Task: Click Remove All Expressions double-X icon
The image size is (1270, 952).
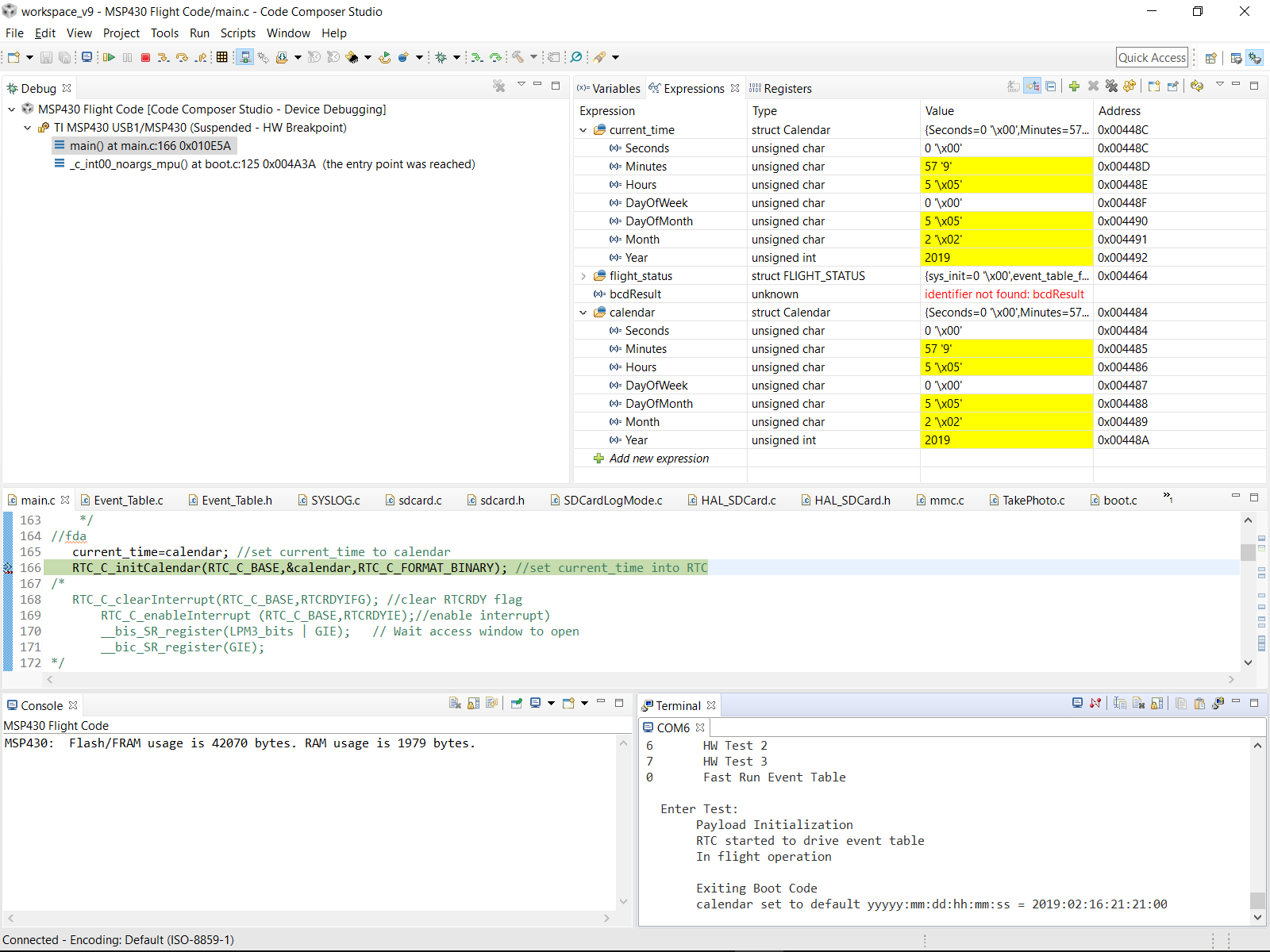Action: click(x=1111, y=86)
